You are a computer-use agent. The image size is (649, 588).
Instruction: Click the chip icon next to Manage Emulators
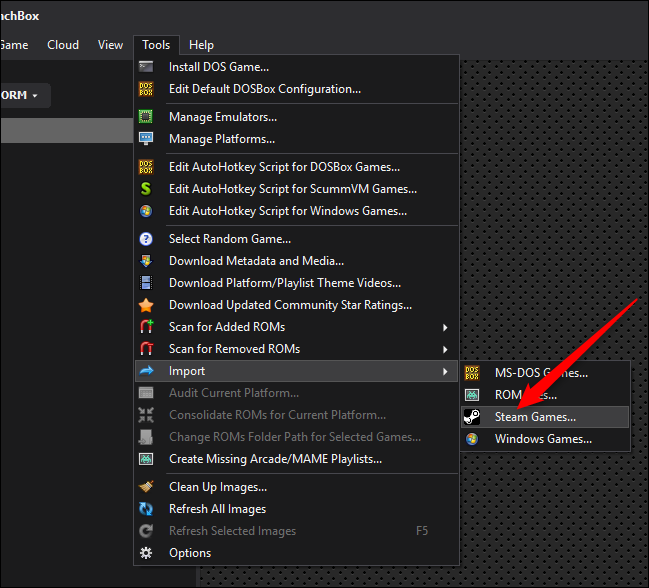click(x=146, y=117)
